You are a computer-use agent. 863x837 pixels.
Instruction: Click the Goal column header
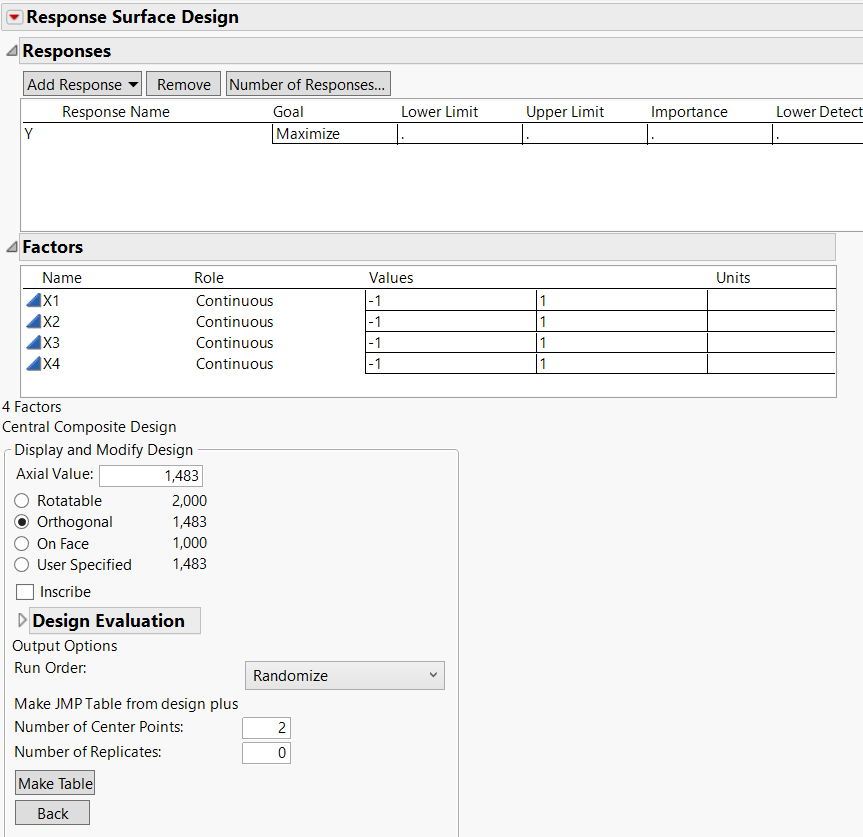288,112
